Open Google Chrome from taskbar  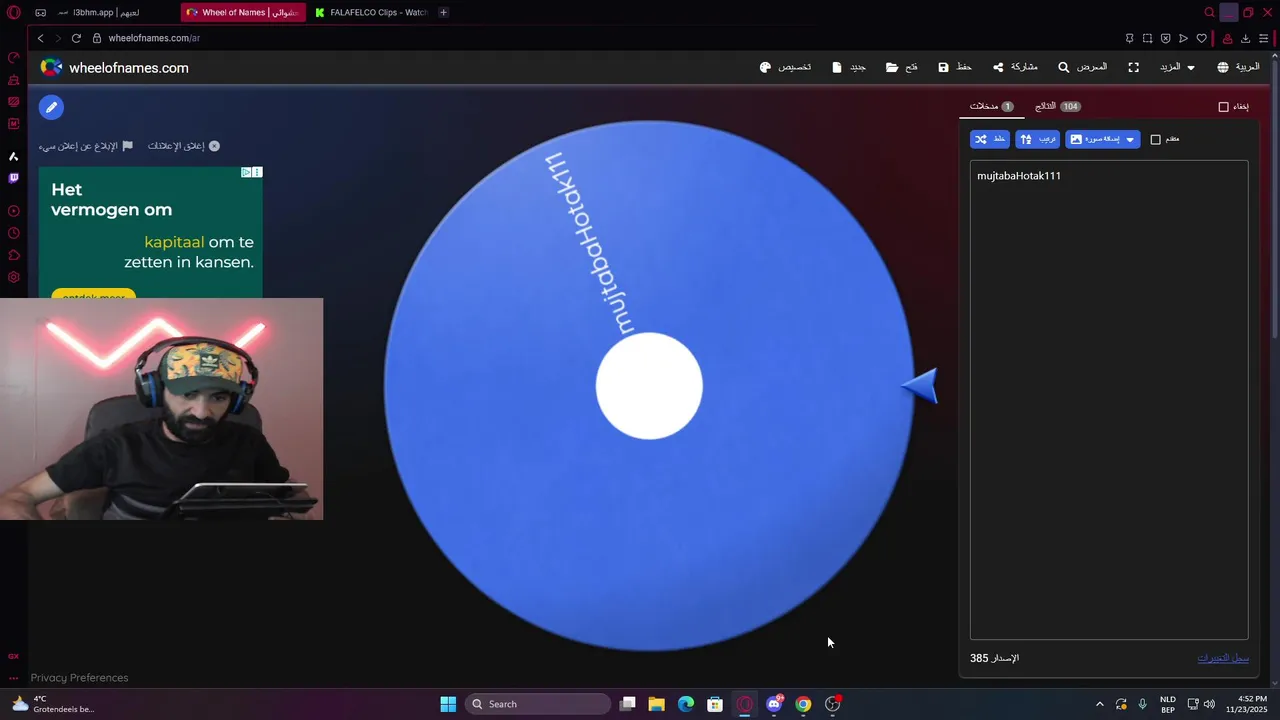point(803,704)
